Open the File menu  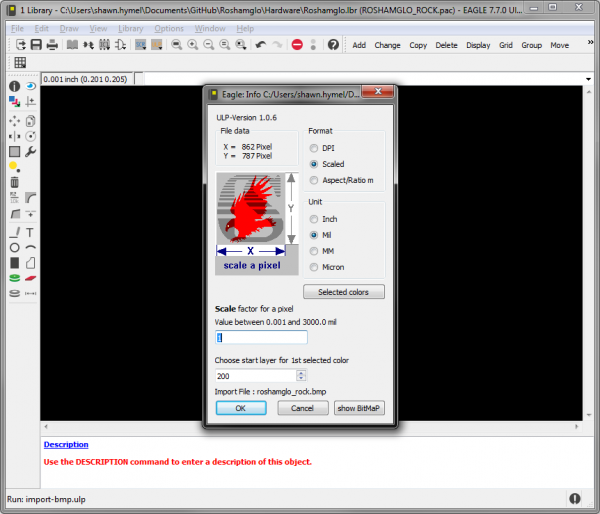[17, 28]
